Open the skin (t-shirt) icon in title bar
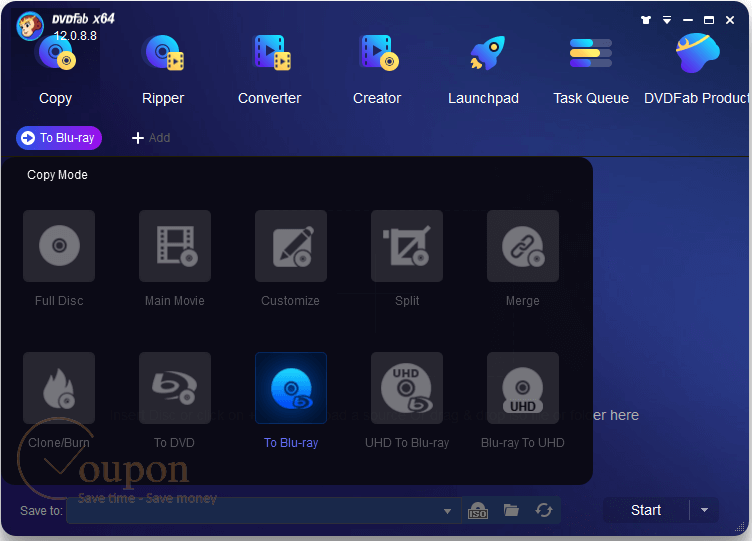752x541 pixels. point(646,20)
